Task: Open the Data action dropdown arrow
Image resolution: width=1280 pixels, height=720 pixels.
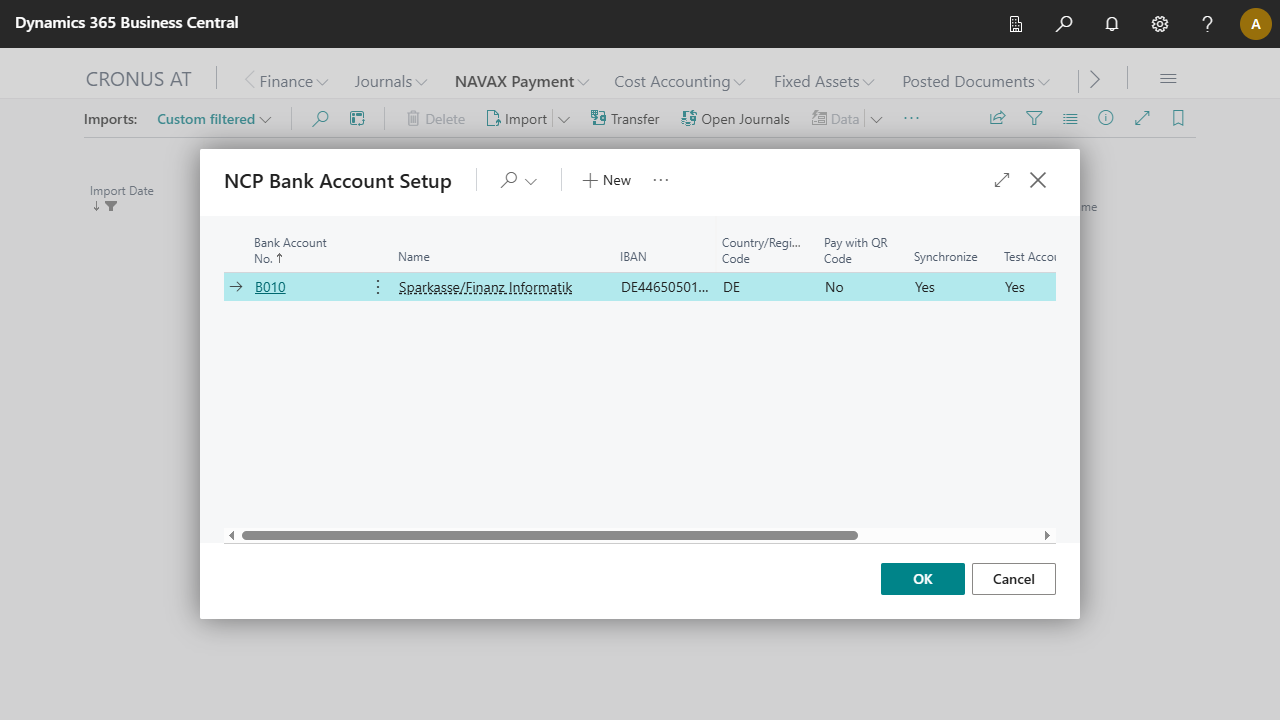Action: (876, 119)
